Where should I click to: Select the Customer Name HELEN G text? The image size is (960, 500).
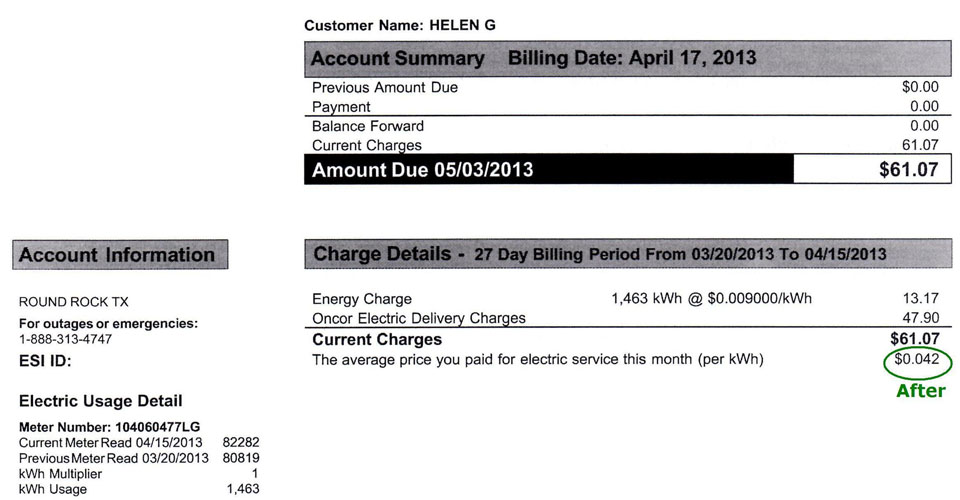click(400, 26)
